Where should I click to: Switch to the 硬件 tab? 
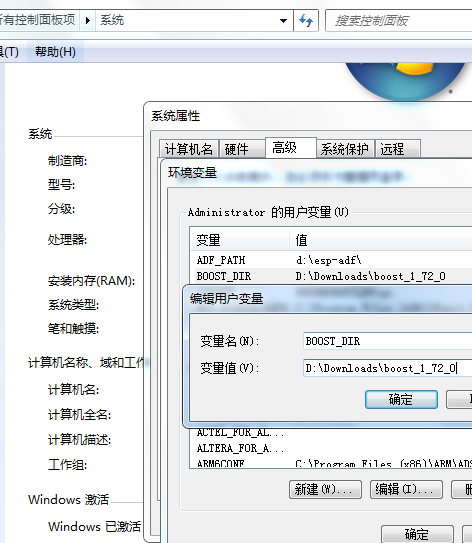pos(237,149)
